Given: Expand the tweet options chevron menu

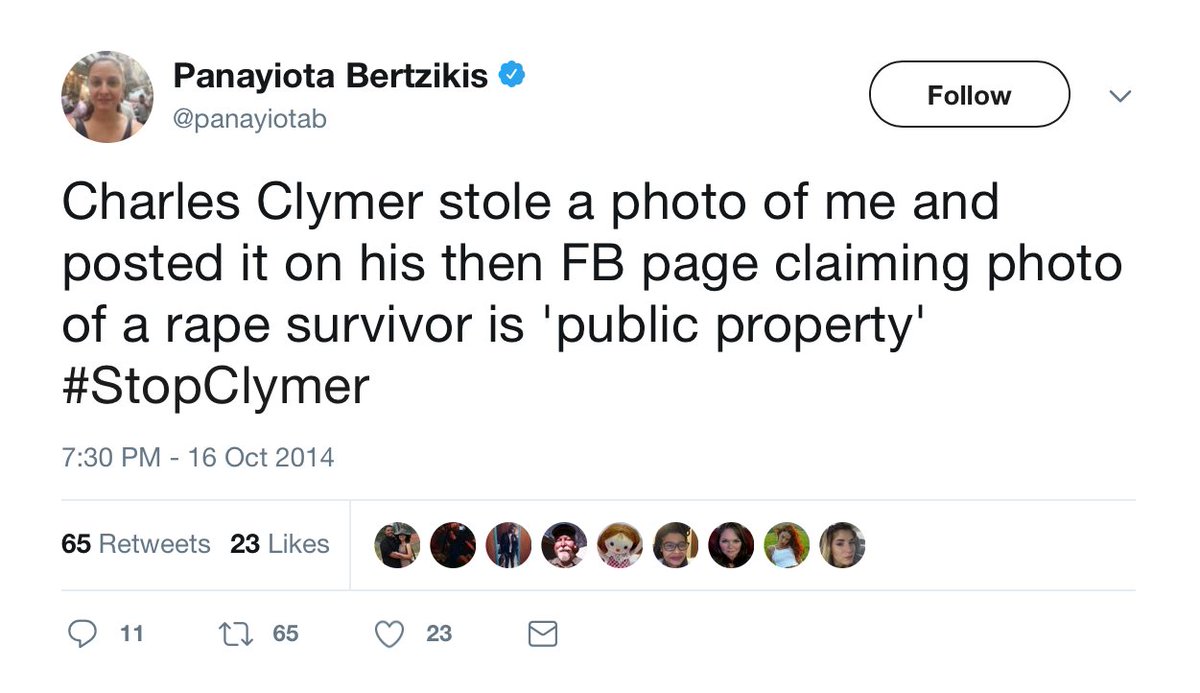Looking at the screenshot, I should click(1121, 96).
